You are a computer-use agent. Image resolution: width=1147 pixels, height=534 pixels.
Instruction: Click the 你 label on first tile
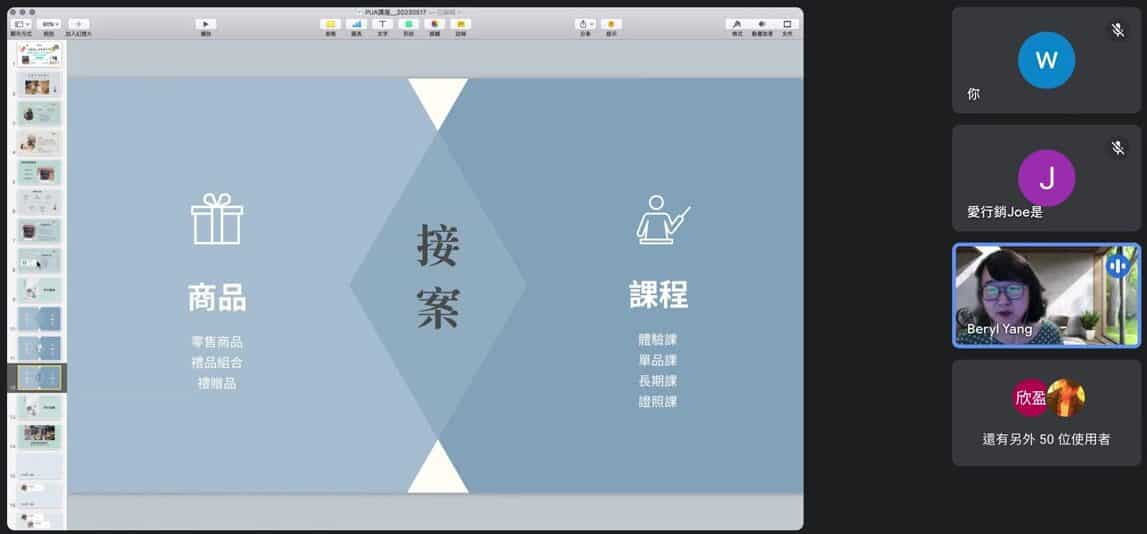(x=974, y=94)
